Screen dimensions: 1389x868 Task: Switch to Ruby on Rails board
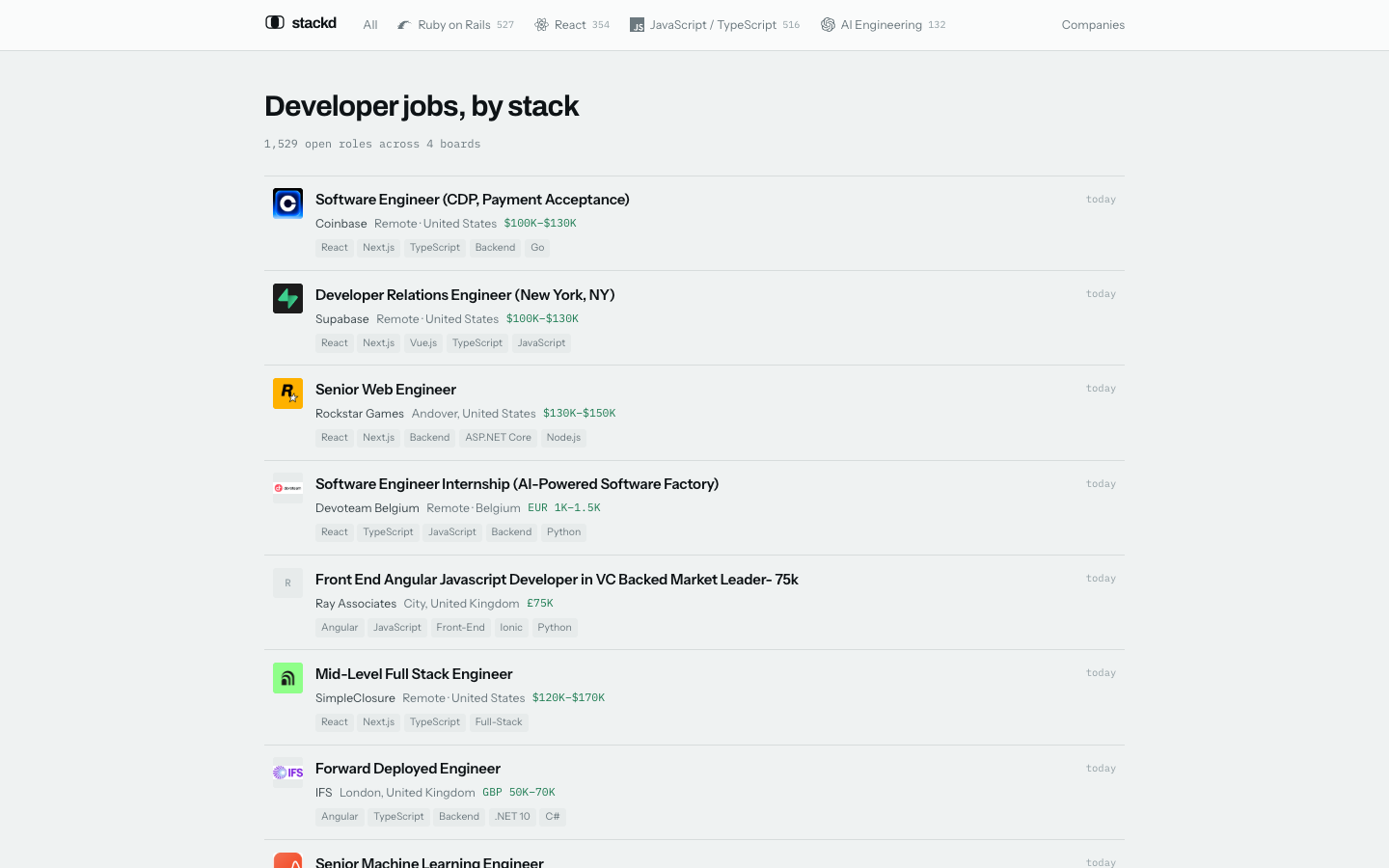pyautogui.click(x=455, y=25)
